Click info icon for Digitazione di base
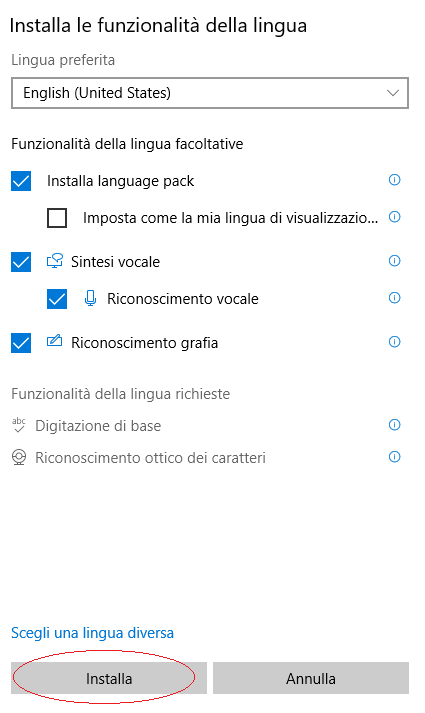Screen dimensions: 425x713 coord(394,425)
